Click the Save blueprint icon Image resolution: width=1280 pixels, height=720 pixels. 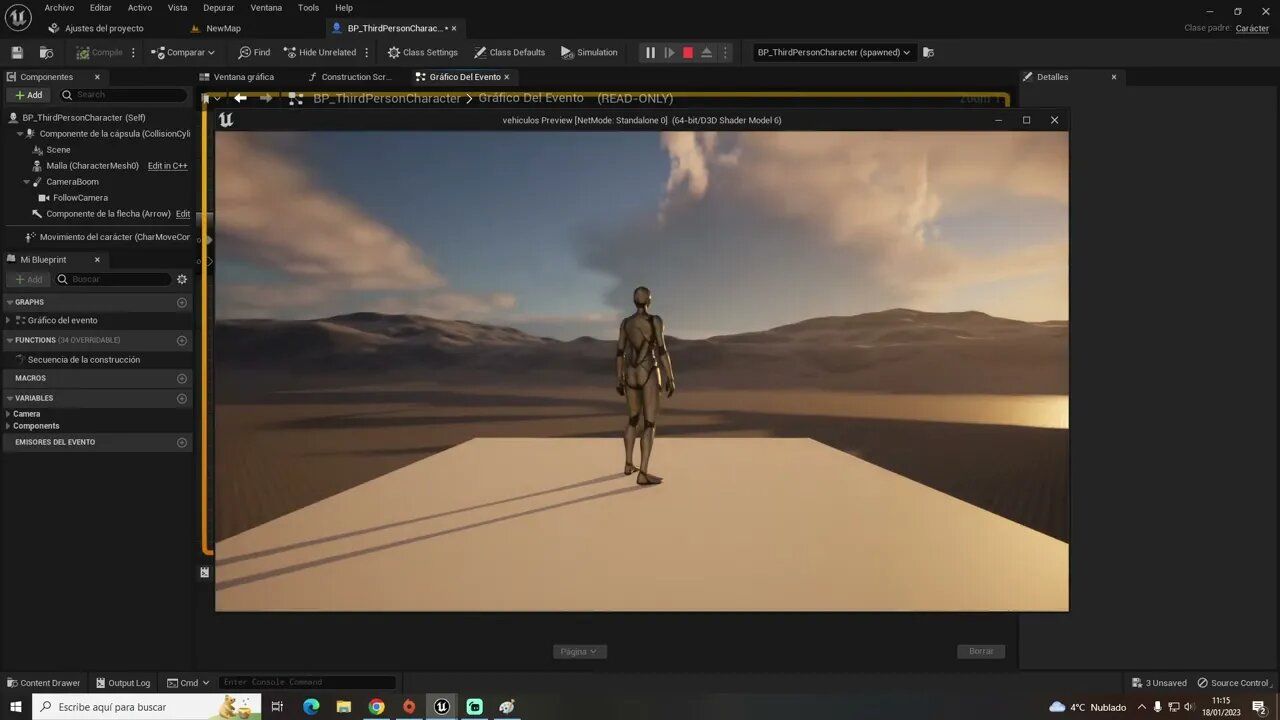(x=17, y=52)
